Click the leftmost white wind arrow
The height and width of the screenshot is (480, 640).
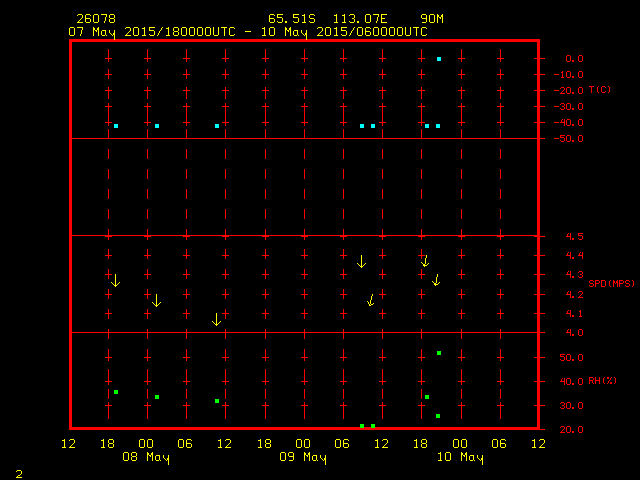click(x=115, y=280)
